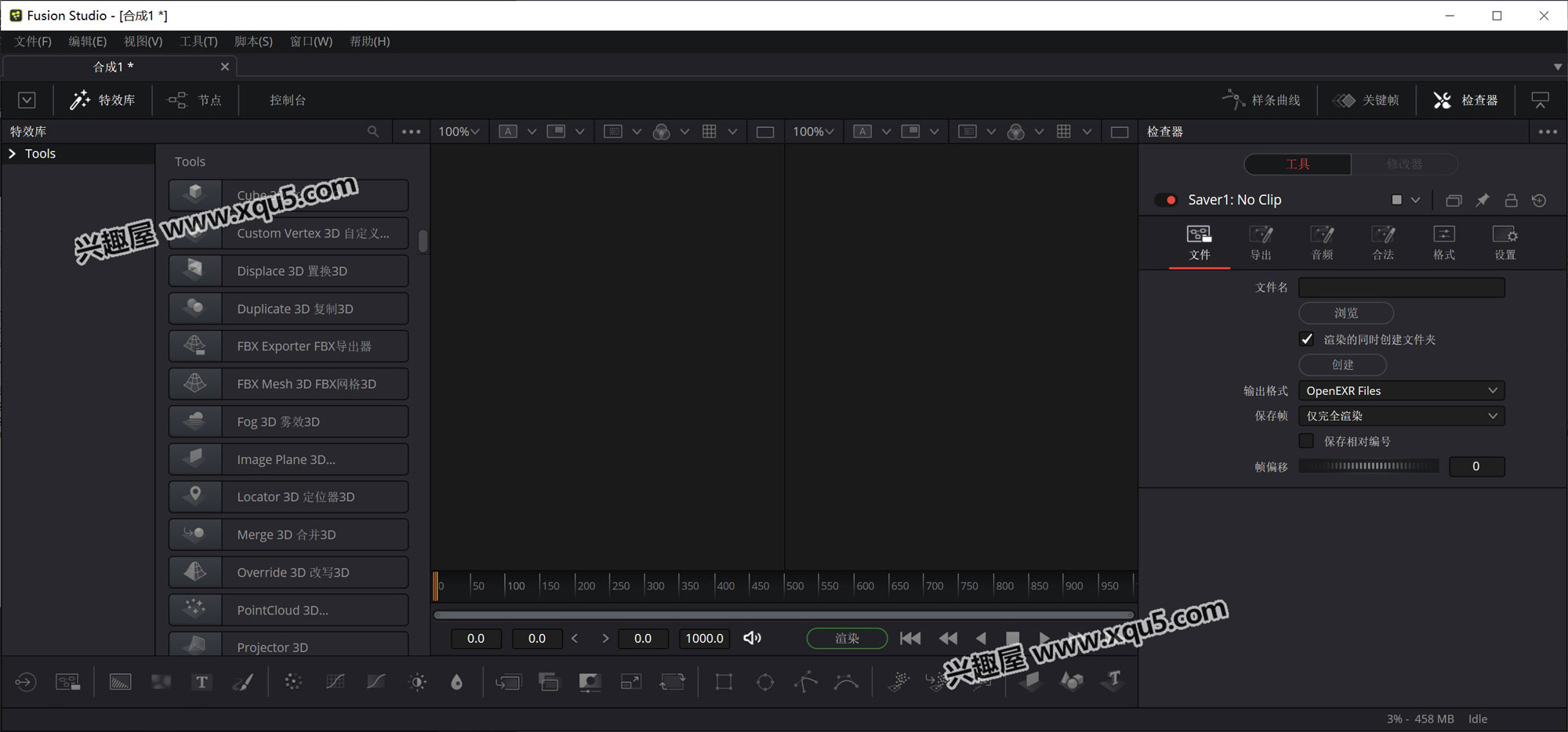Screen dimensions: 1568x732
Task: Toggle the 关键帧 panel button
Action: (1366, 100)
